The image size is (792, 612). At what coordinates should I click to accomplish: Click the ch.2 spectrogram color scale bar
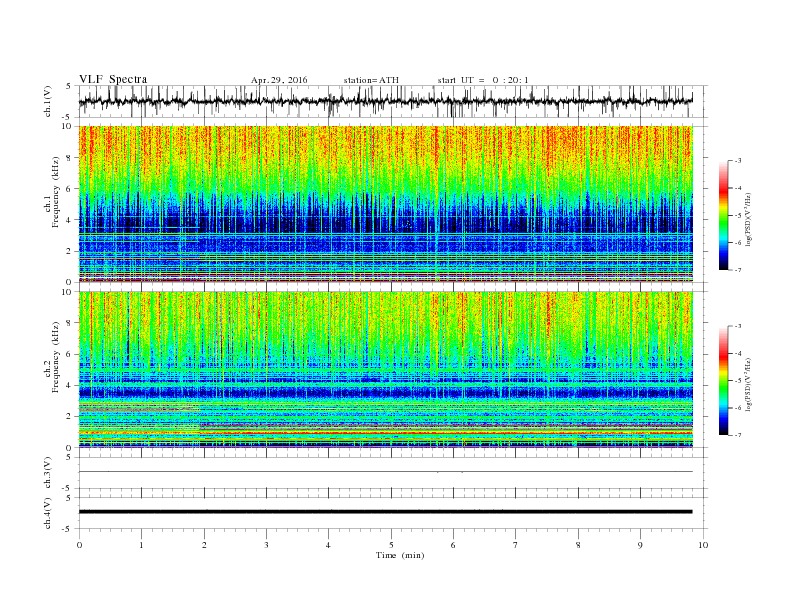point(723,381)
